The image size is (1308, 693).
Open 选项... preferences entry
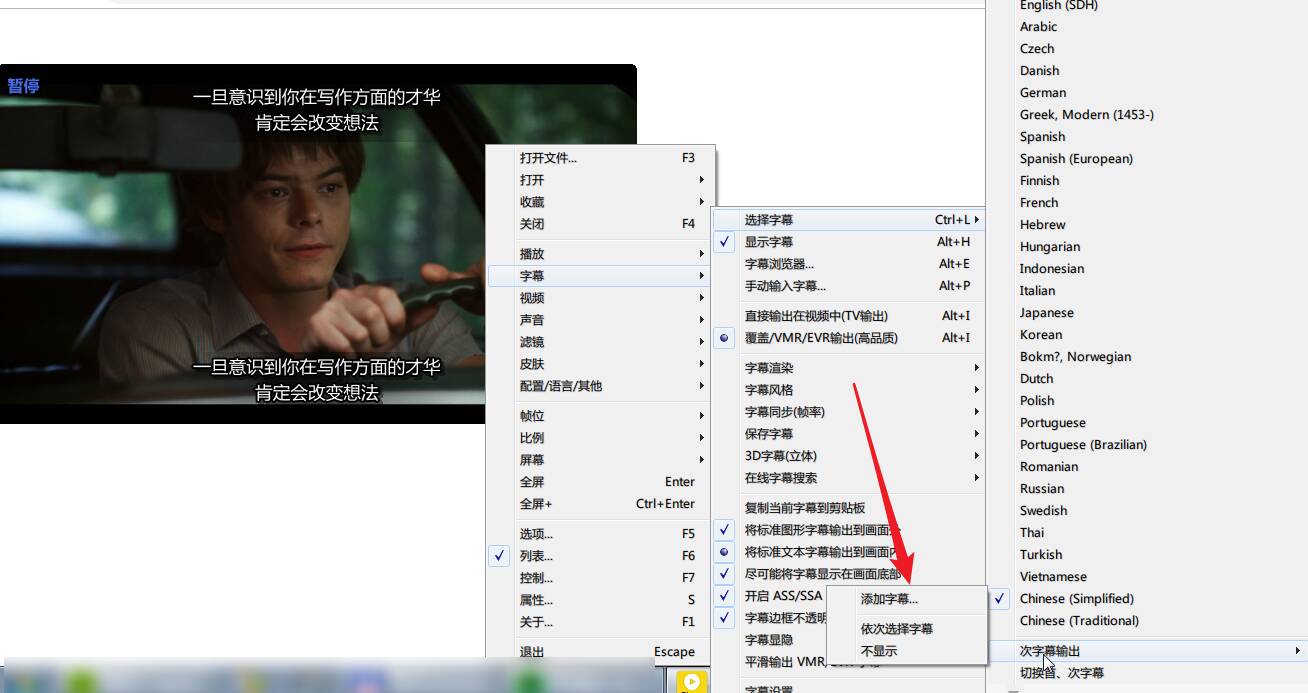[536, 534]
